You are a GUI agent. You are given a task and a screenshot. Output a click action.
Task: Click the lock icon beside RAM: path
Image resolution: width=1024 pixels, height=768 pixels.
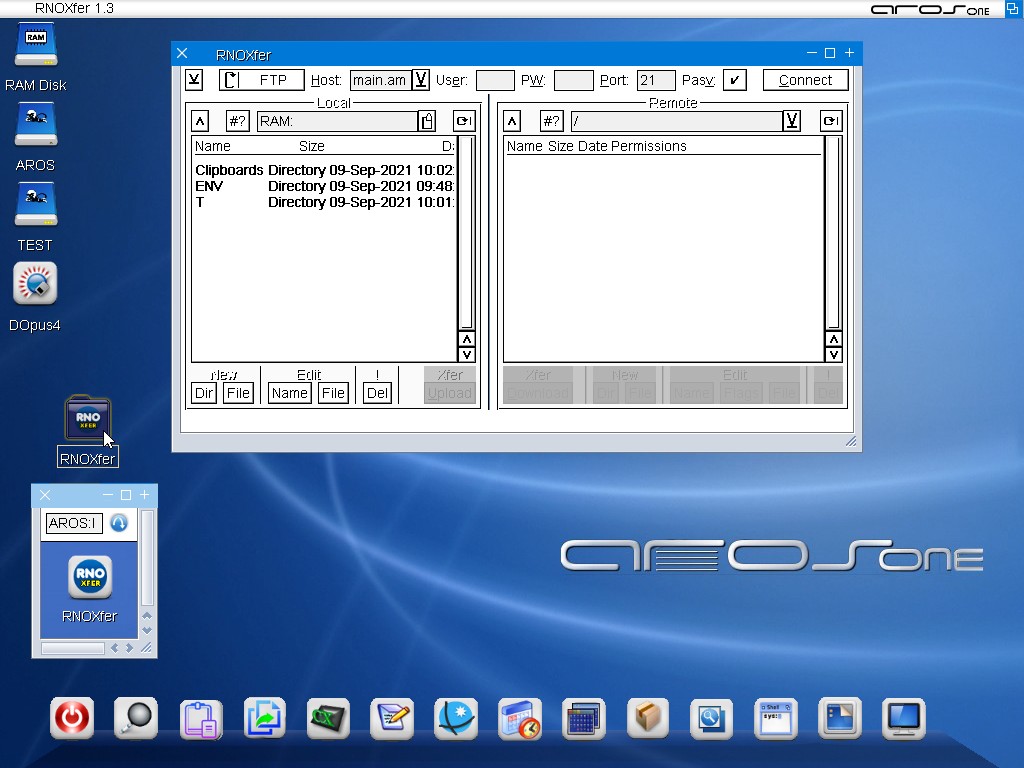tap(428, 121)
